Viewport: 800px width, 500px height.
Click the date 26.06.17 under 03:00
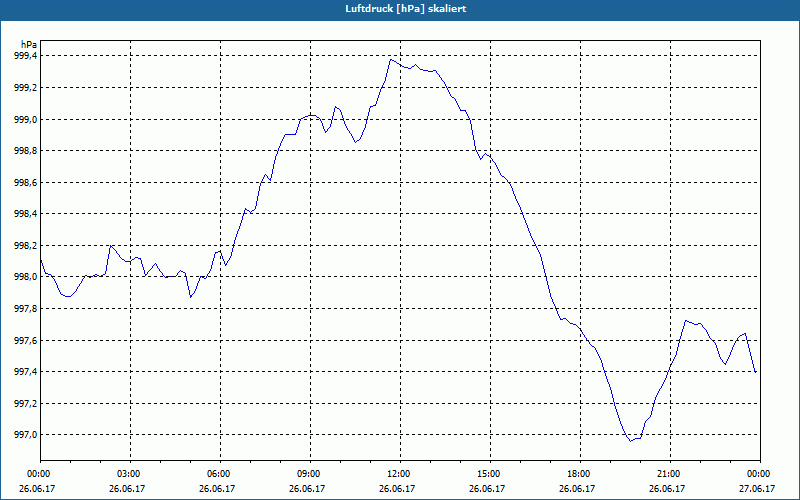point(127,489)
